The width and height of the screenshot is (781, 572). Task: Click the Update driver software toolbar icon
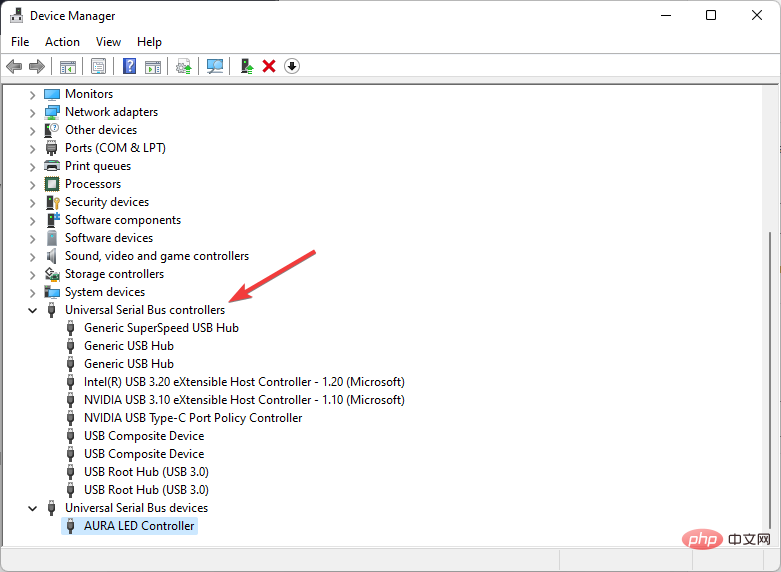[x=183, y=66]
